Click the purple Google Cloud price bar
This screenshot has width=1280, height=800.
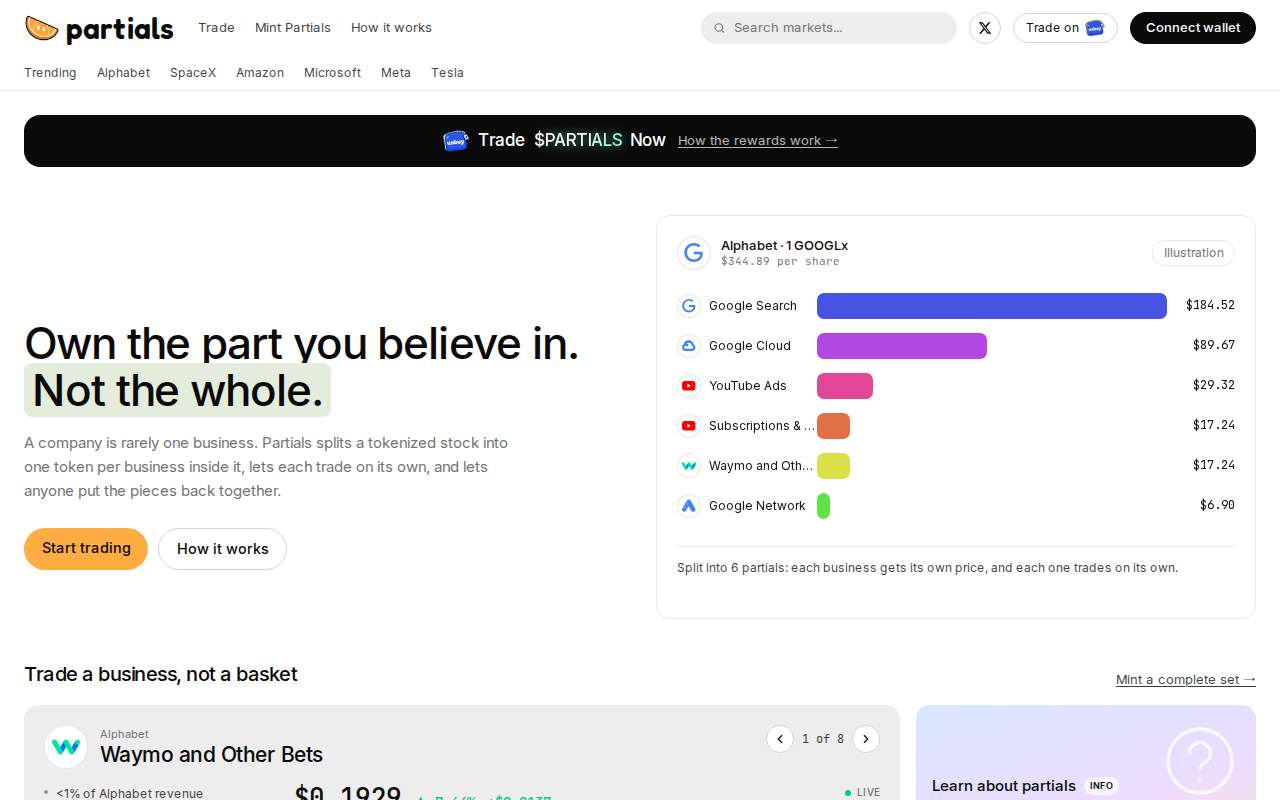[902, 346]
